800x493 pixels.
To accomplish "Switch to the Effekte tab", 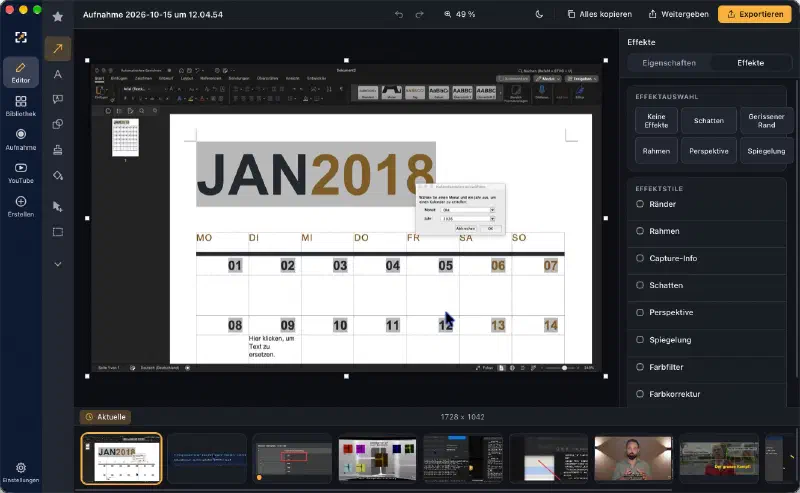I will [751, 63].
